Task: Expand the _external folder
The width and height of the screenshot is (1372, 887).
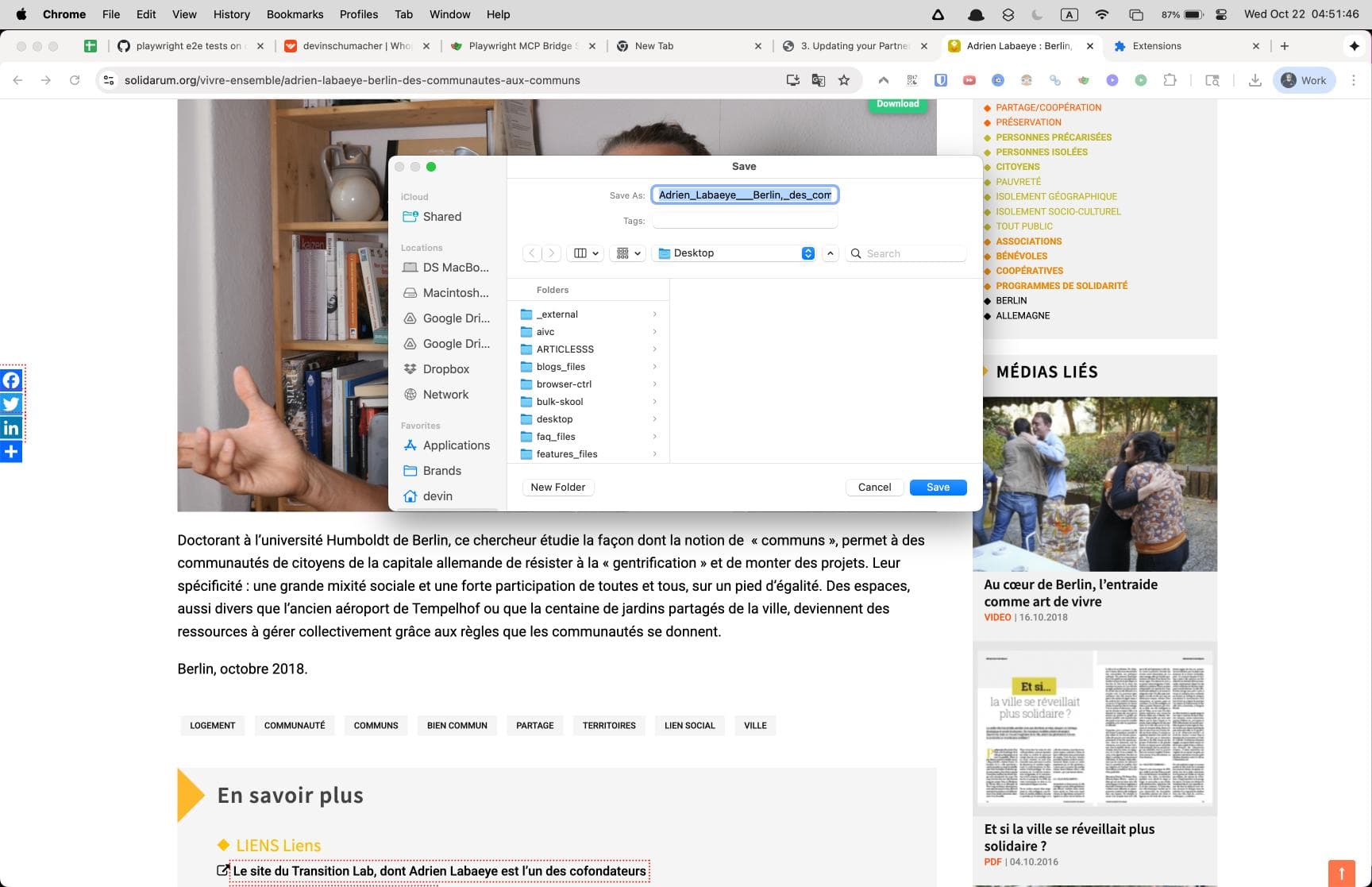Action: click(654, 314)
